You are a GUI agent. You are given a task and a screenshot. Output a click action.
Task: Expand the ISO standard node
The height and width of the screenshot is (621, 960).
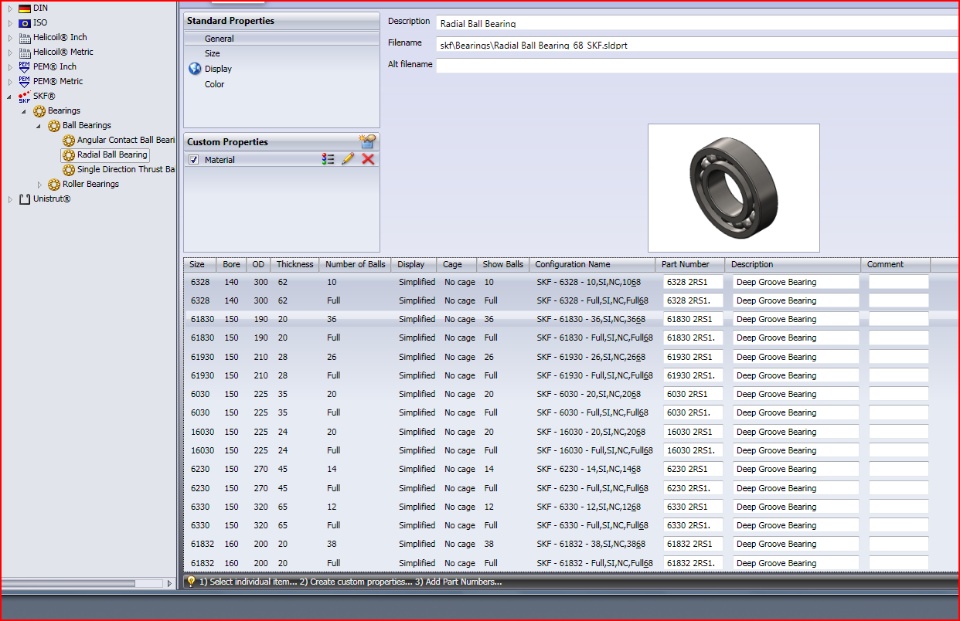[10, 23]
